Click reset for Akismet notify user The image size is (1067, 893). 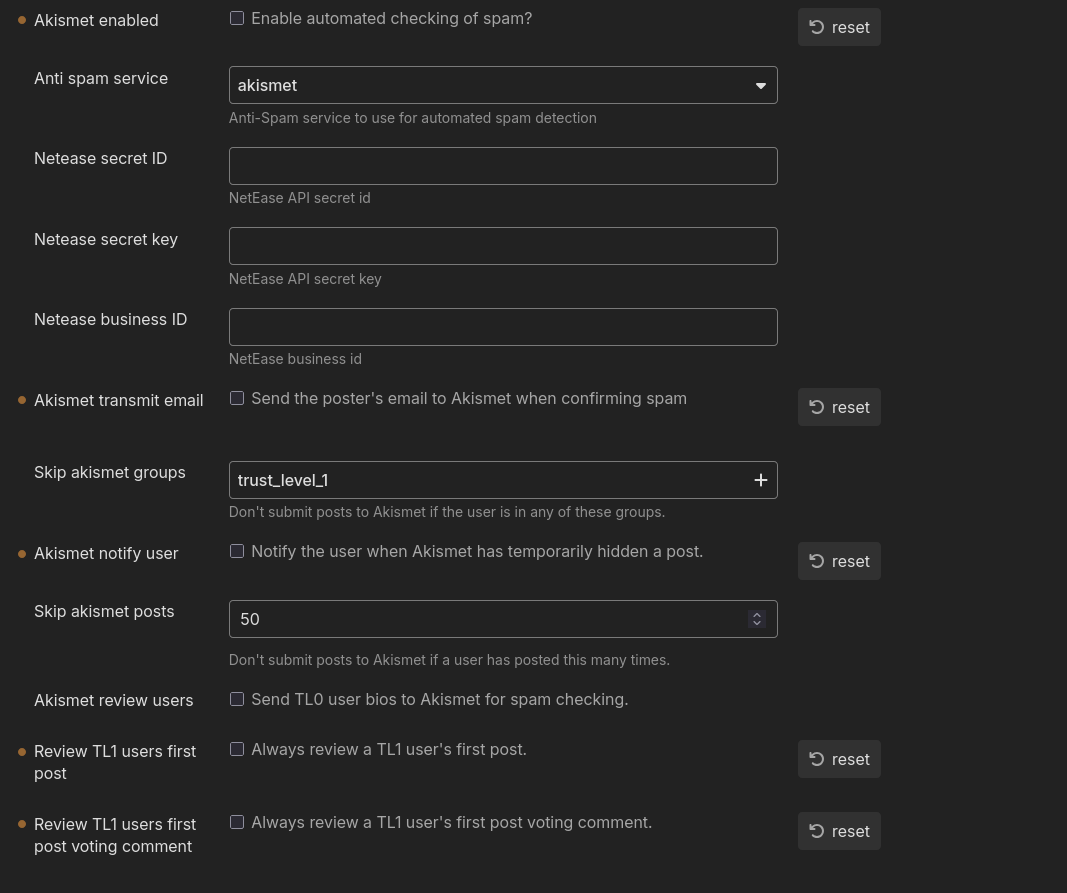pos(839,561)
